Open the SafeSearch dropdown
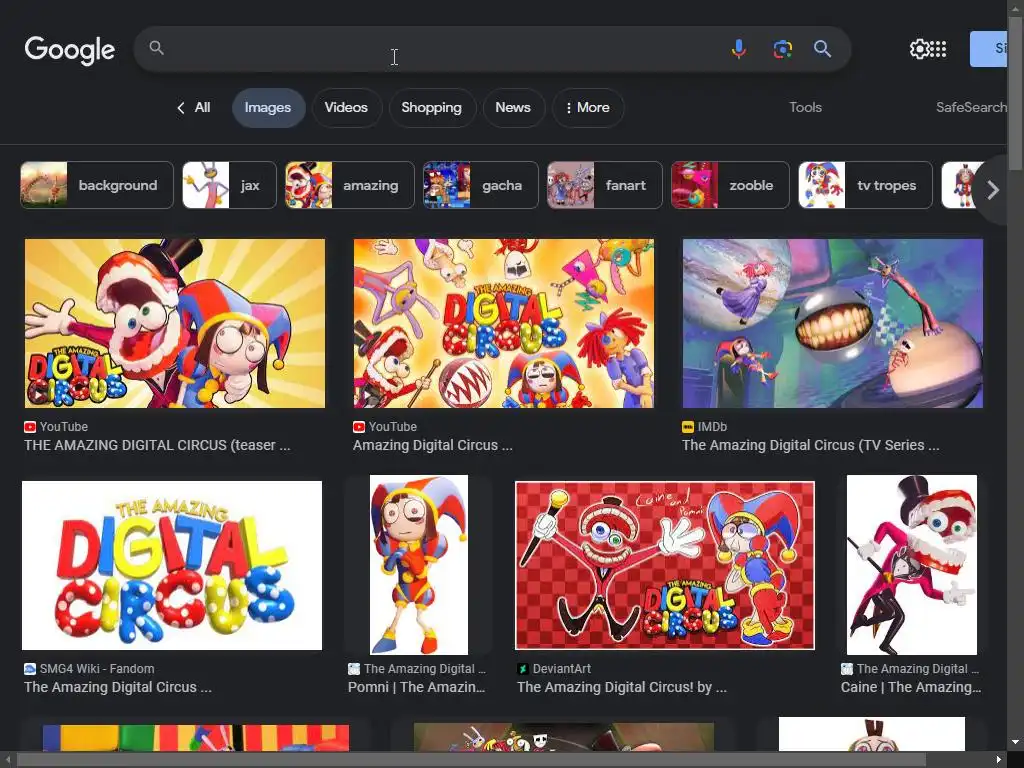 971,108
